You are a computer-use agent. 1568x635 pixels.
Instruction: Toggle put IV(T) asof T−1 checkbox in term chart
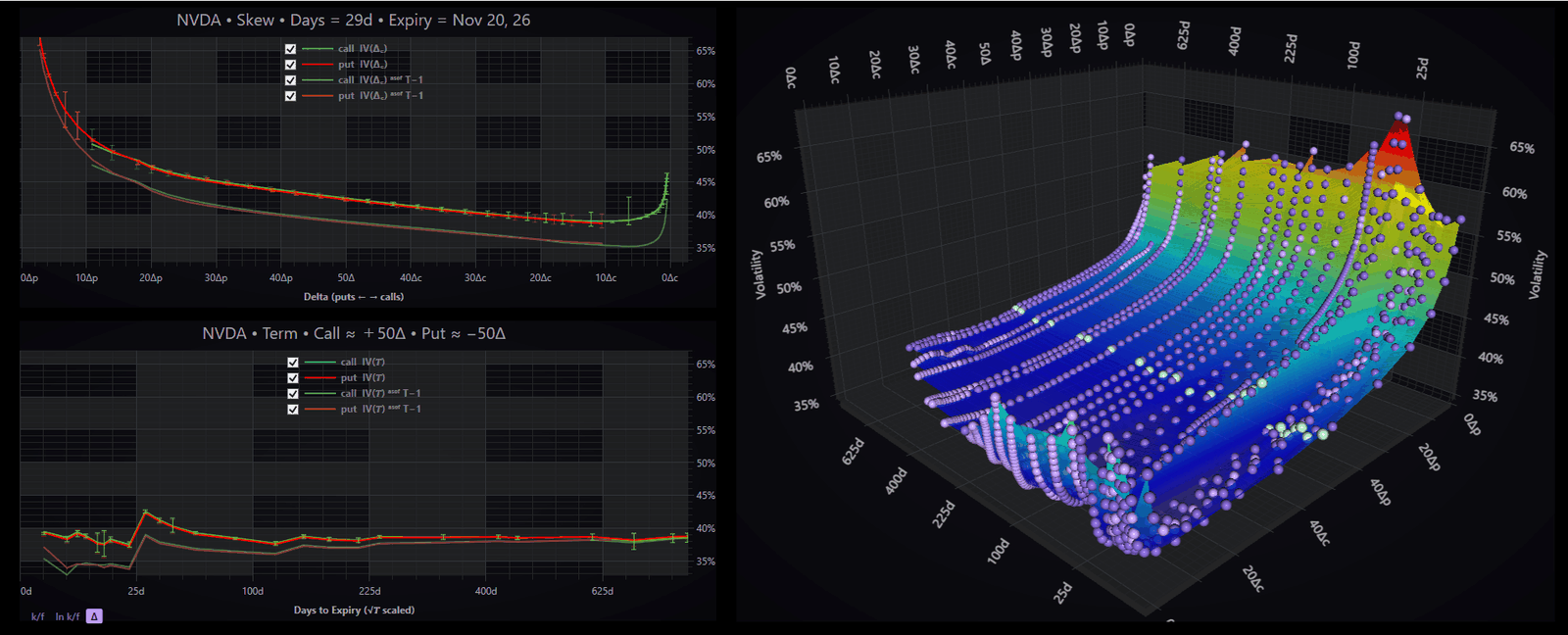click(293, 410)
